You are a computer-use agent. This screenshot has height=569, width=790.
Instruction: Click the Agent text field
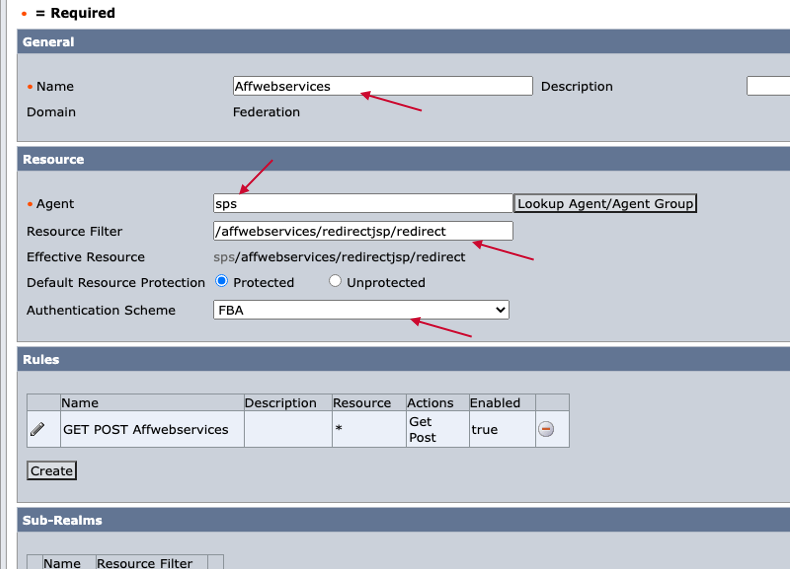coord(363,204)
